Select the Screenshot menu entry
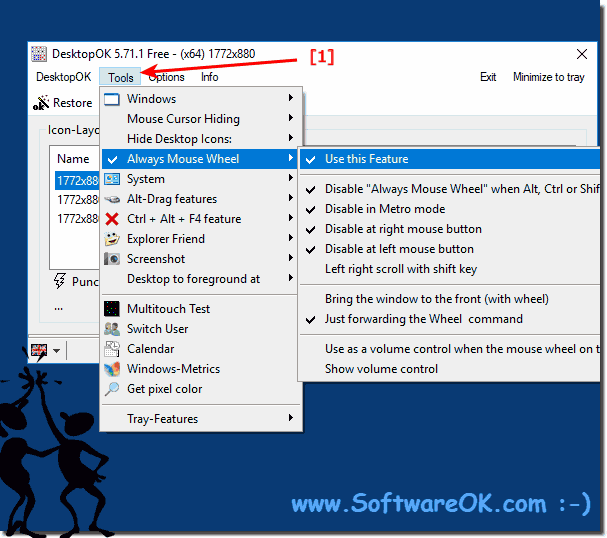The width and height of the screenshot is (607, 538). tap(199, 259)
